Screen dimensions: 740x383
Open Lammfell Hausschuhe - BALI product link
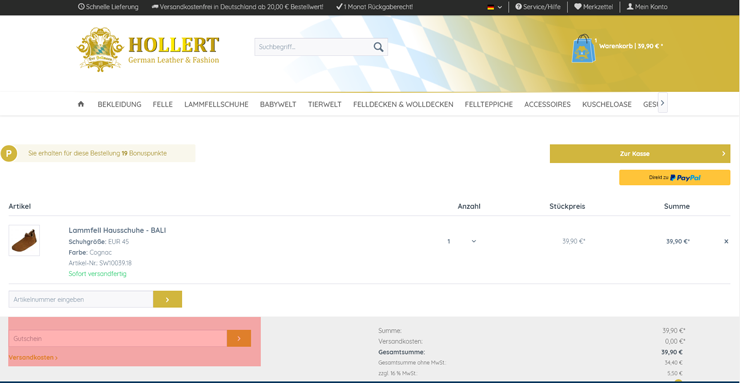117,231
